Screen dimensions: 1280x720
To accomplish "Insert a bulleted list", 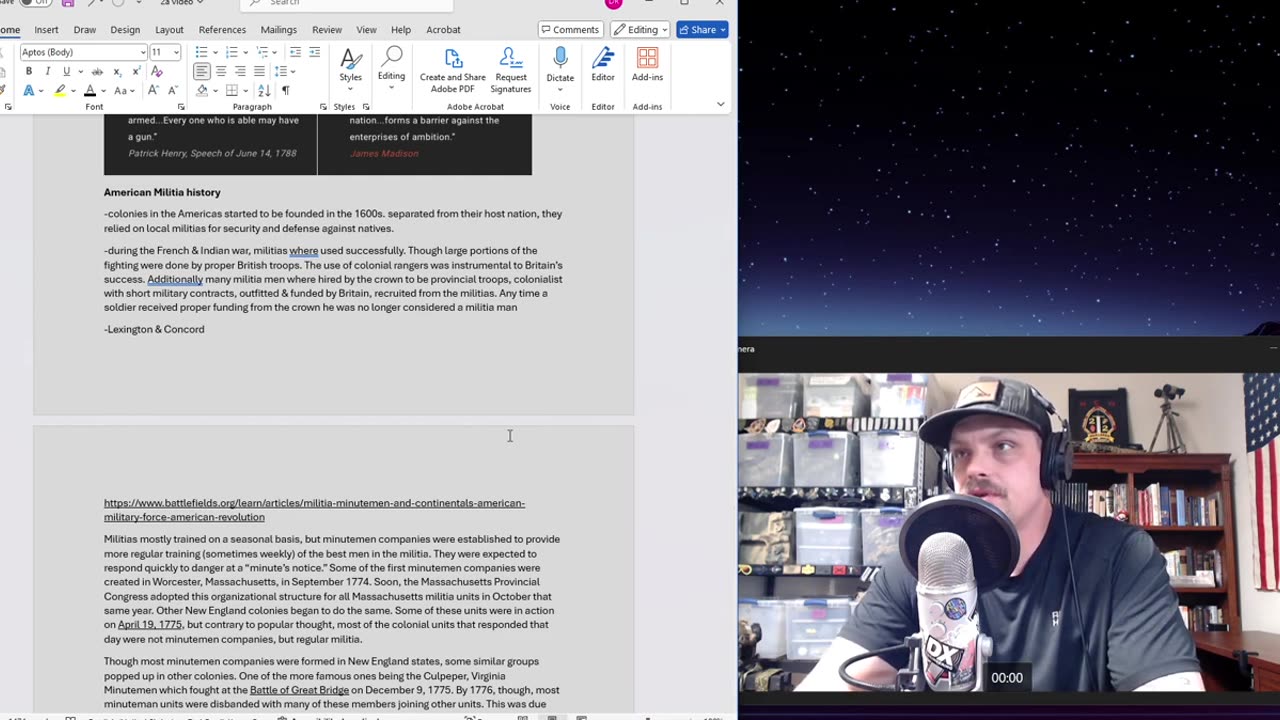I will point(201,52).
